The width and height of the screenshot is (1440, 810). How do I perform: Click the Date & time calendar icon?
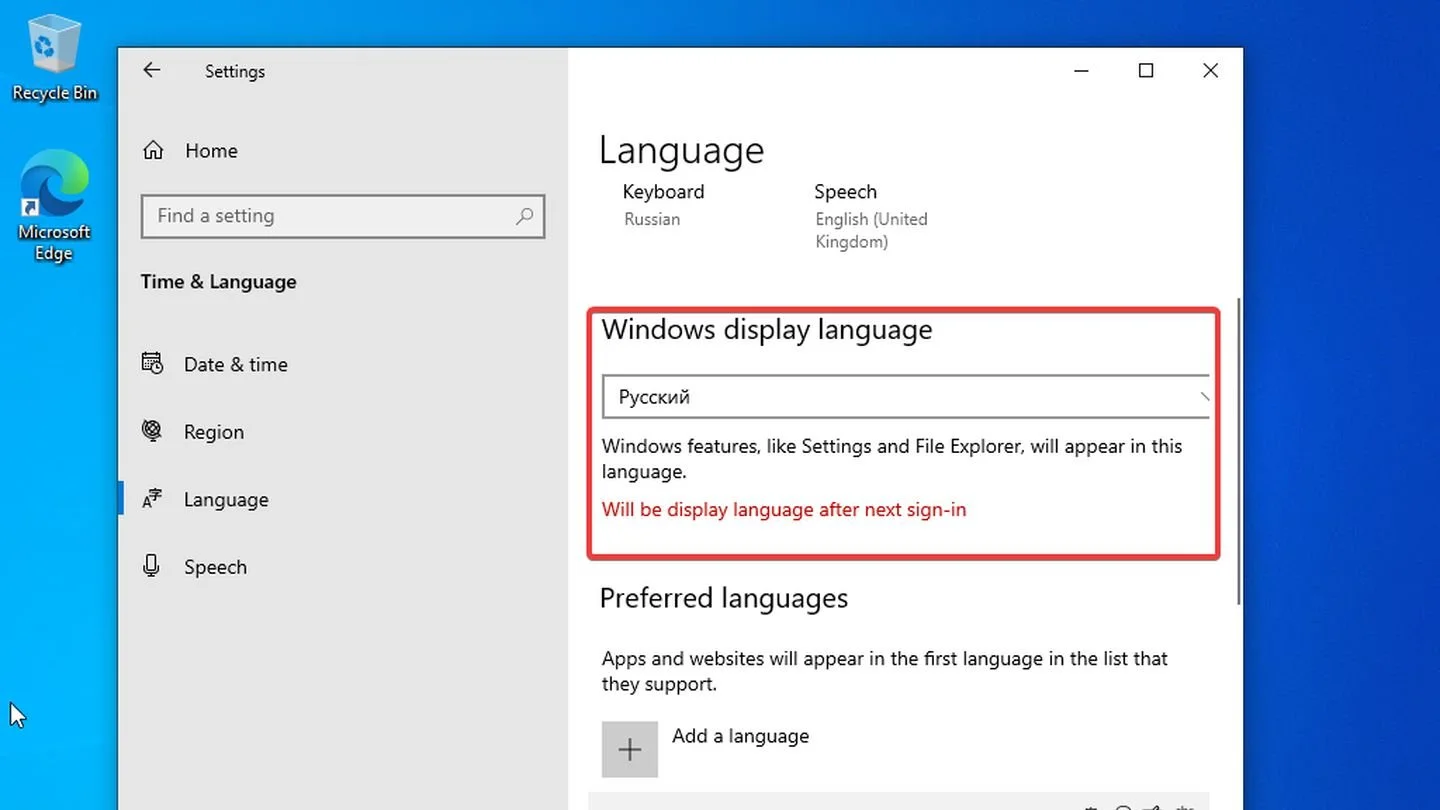coord(152,364)
